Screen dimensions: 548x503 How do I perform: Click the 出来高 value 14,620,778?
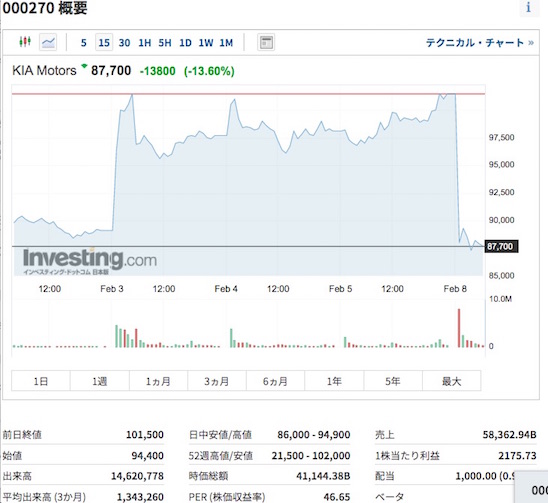click(137, 476)
